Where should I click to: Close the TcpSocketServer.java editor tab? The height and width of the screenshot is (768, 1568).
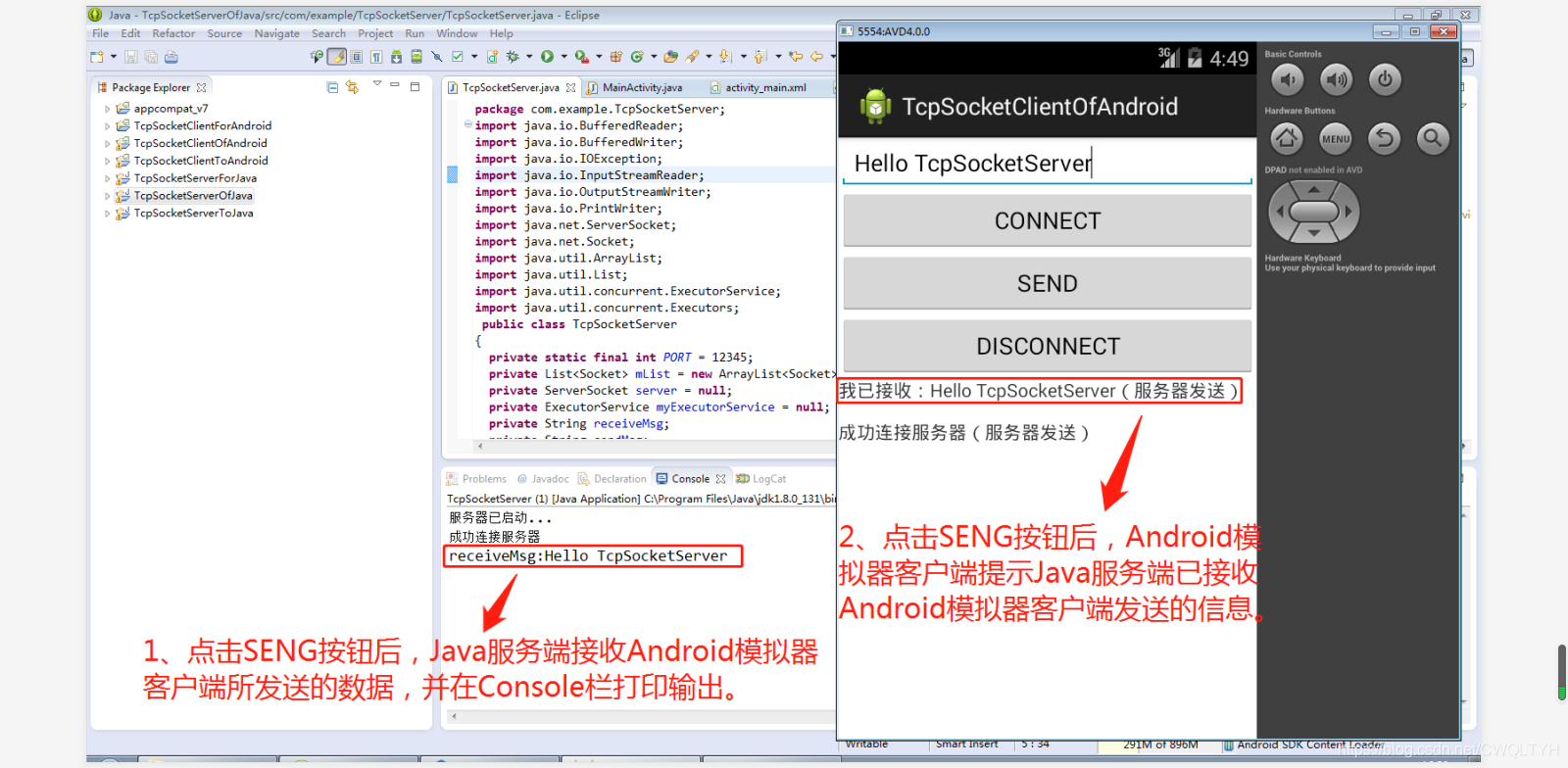[x=570, y=87]
